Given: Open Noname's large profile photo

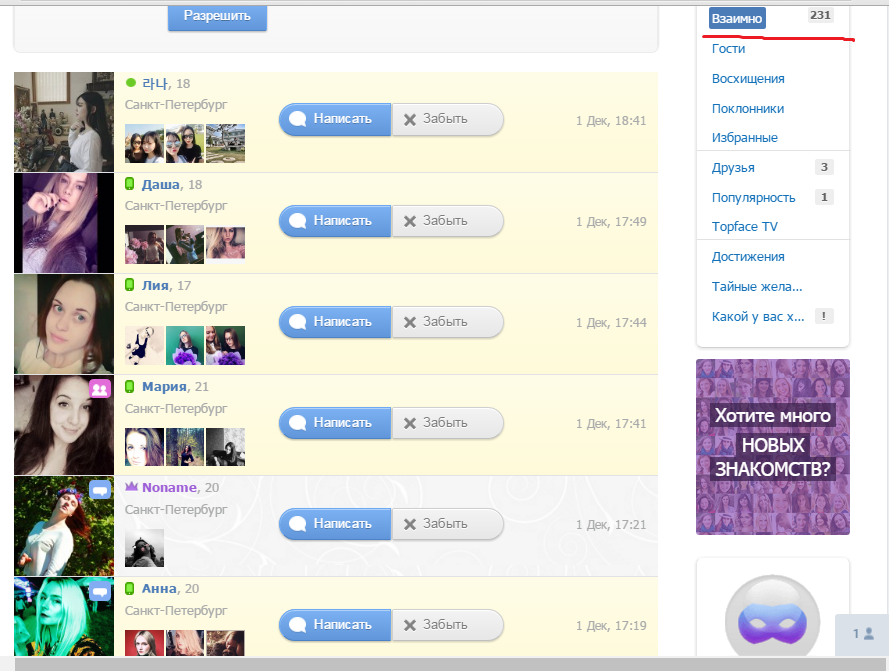Looking at the screenshot, I should 64,526.
